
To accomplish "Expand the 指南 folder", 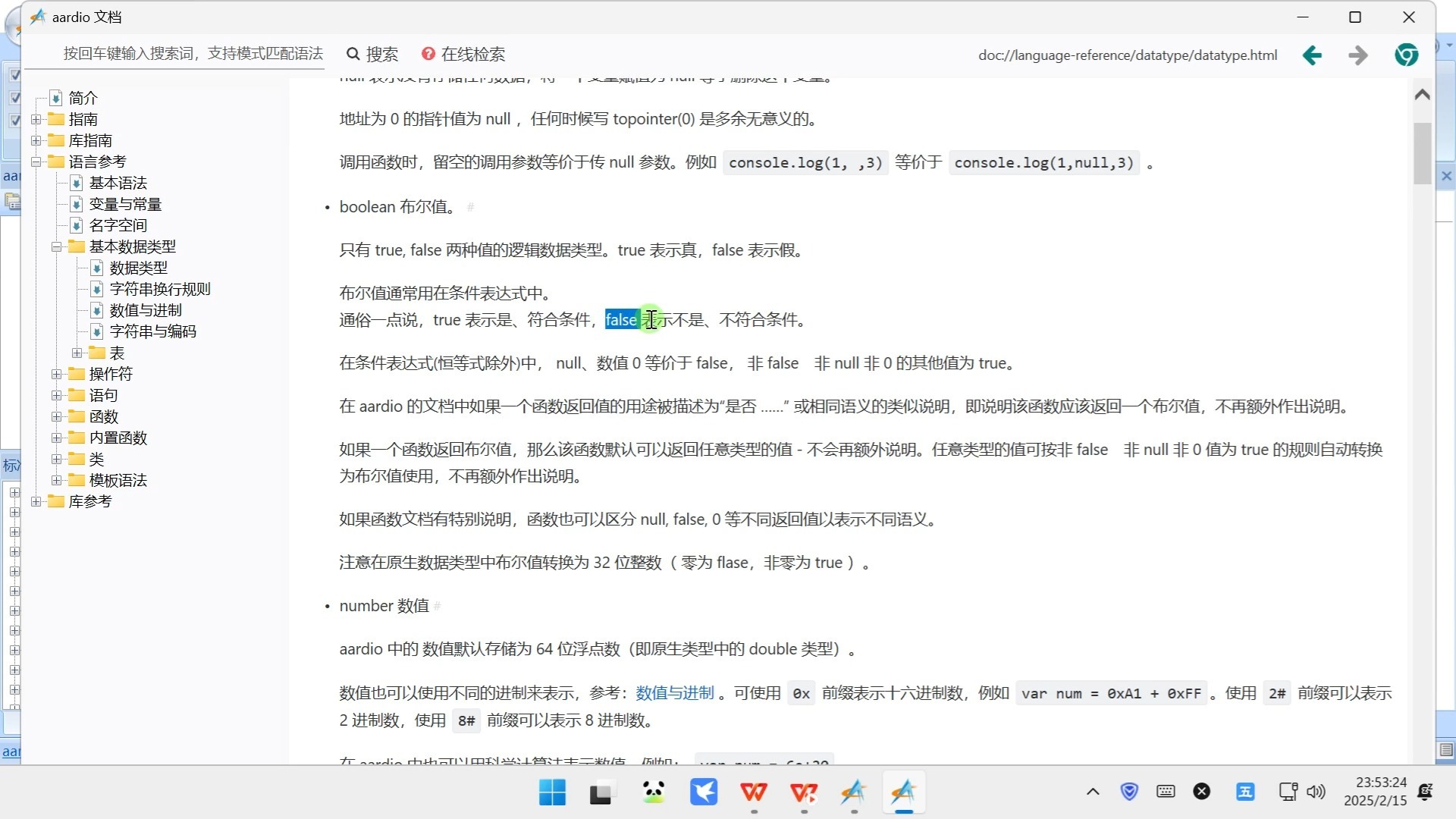I will [x=36, y=119].
